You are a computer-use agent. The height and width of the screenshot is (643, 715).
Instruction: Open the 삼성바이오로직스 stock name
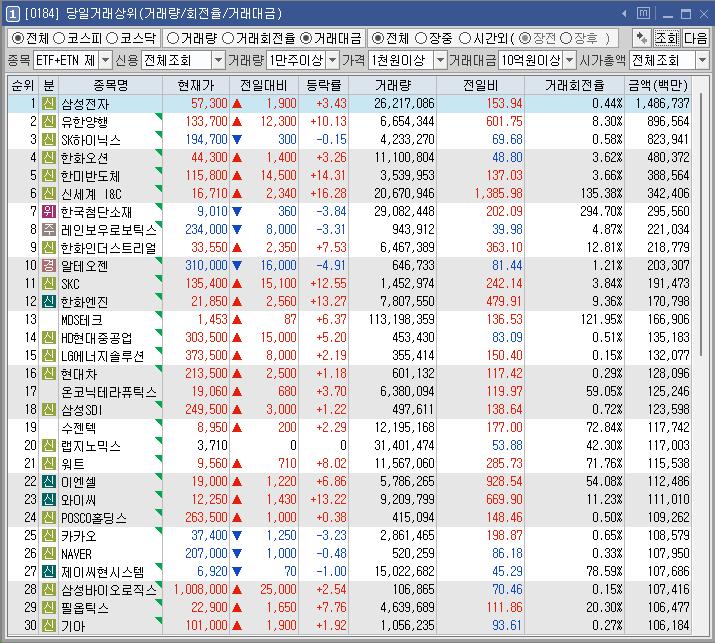point(109,590)
